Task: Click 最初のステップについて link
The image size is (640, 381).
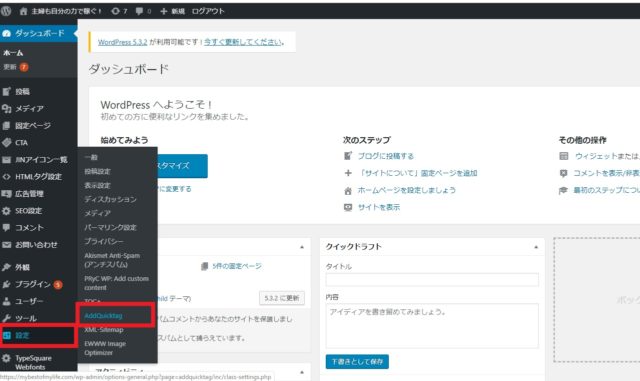Action: (607, 190)
